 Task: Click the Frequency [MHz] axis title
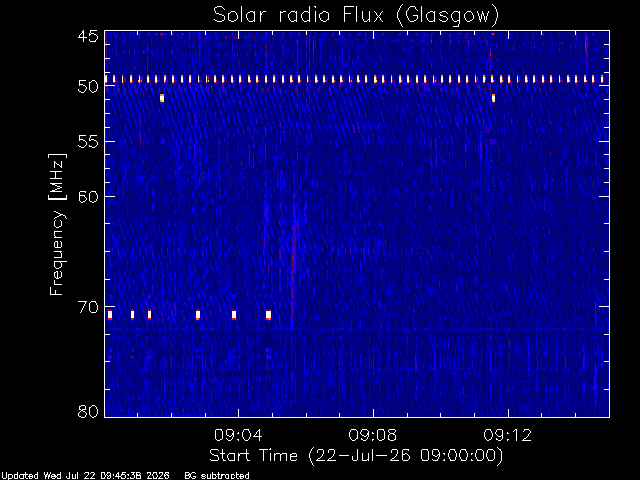tap(57, 224)
